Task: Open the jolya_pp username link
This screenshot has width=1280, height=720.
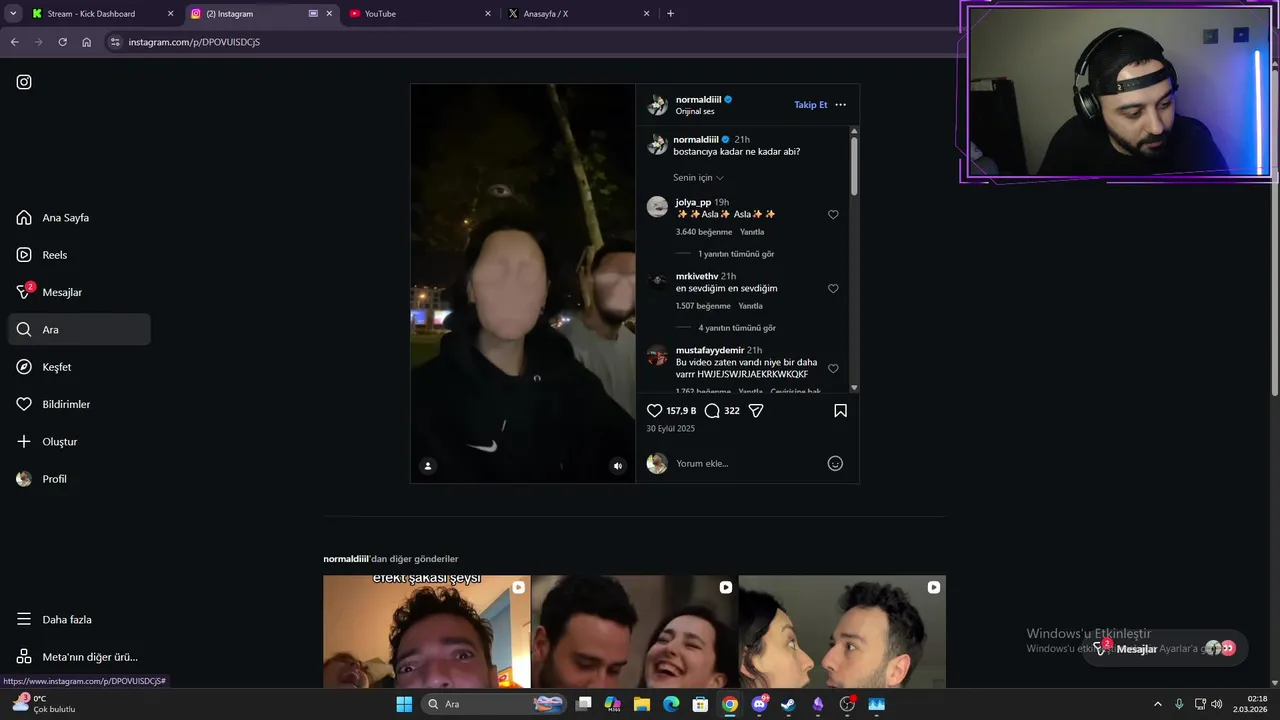Action: 693,203
